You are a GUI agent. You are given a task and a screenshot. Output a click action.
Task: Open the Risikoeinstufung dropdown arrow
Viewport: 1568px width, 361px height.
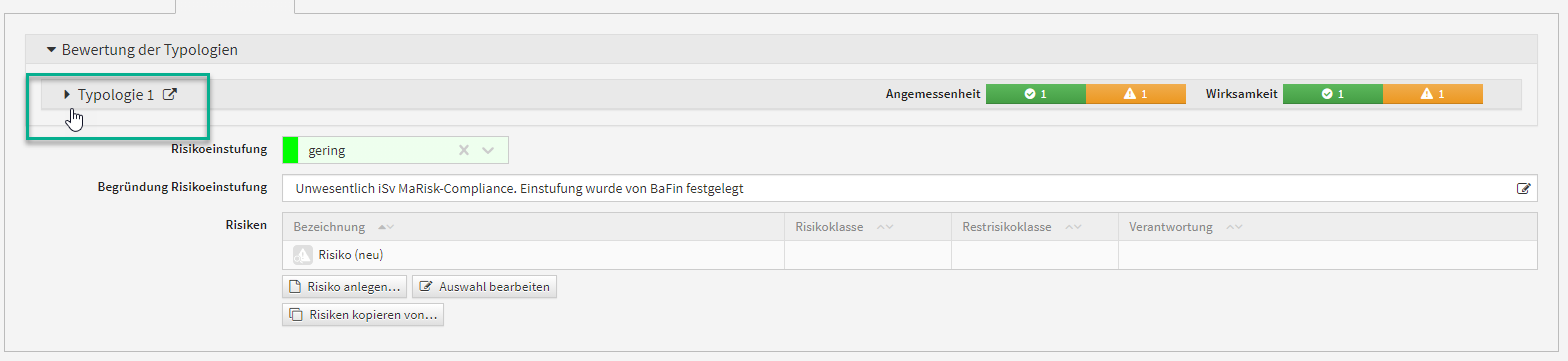pyautogui.click(x=488, y=150)
